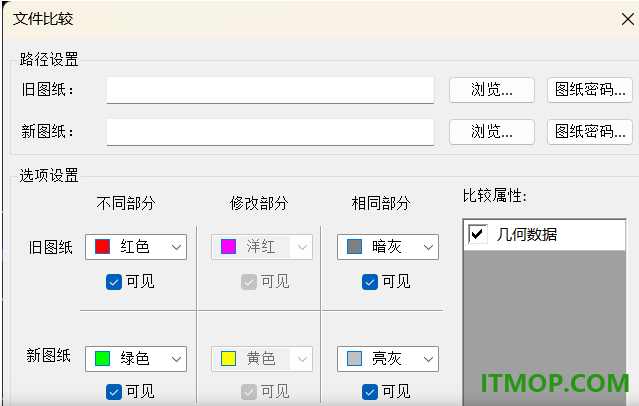Toggle 可见 under the 亮灰 dropdown
Viewport: 639px width, 406px height.
point(370,392)
